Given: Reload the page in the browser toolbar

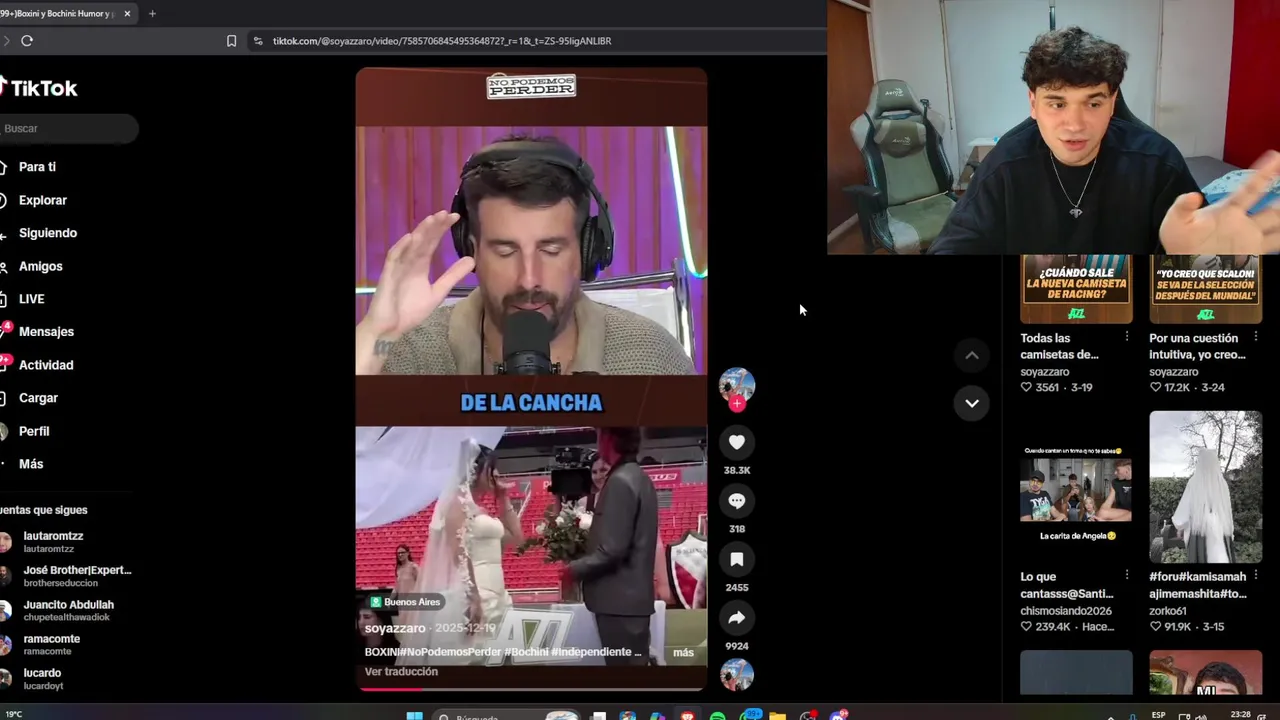Looking at the screenshot, I should [27, 41].
